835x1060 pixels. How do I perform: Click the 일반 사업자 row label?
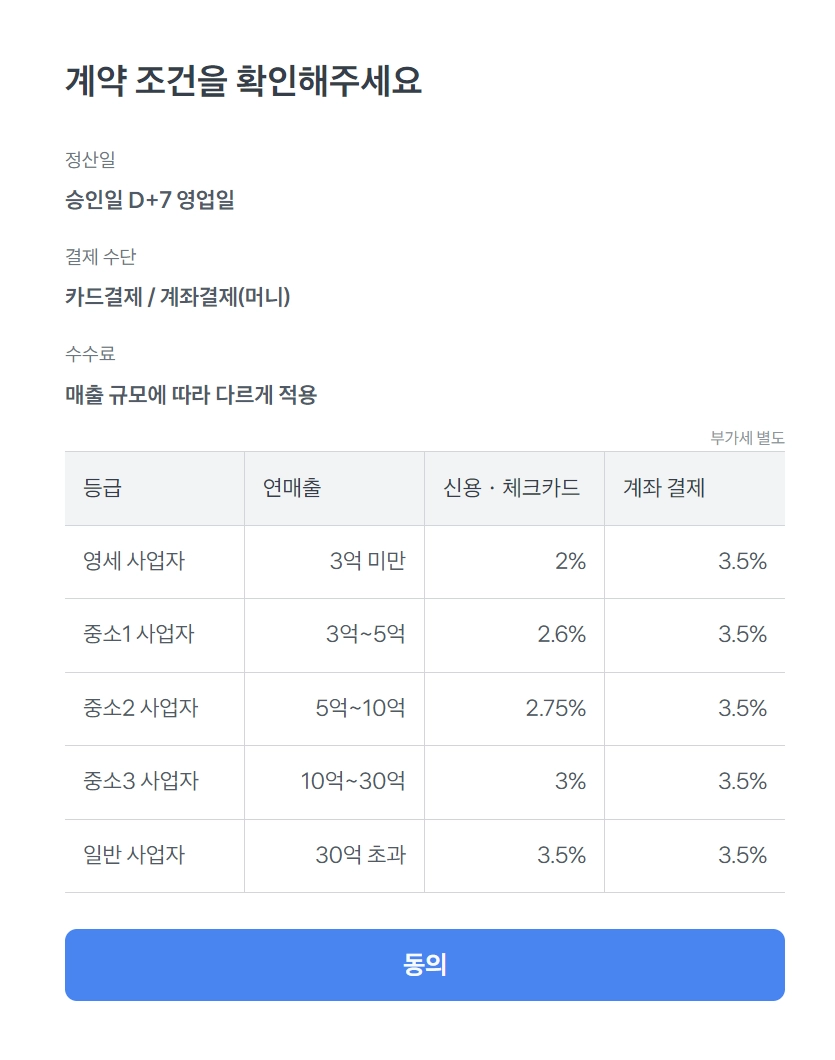point(134,855)
